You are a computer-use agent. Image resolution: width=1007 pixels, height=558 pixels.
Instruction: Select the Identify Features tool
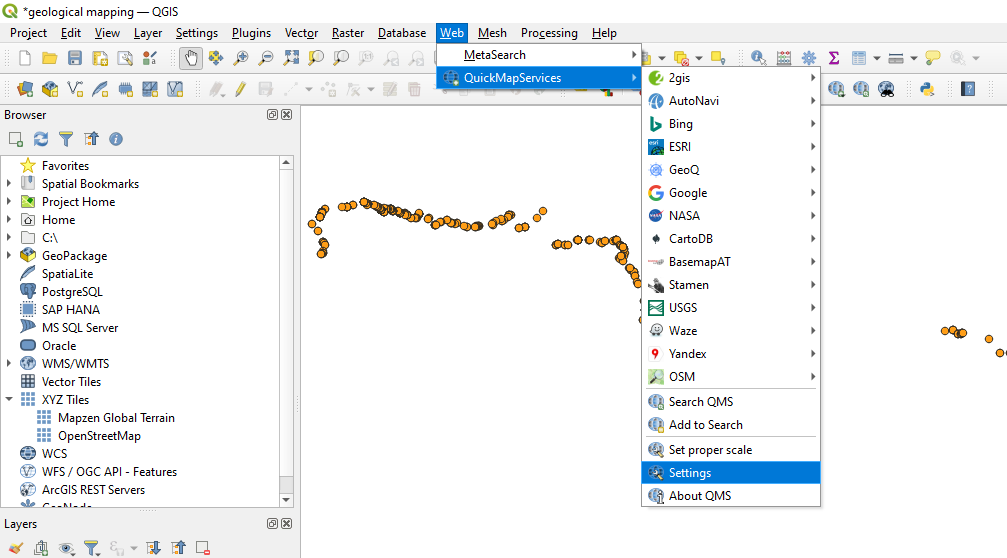point(758,58)
